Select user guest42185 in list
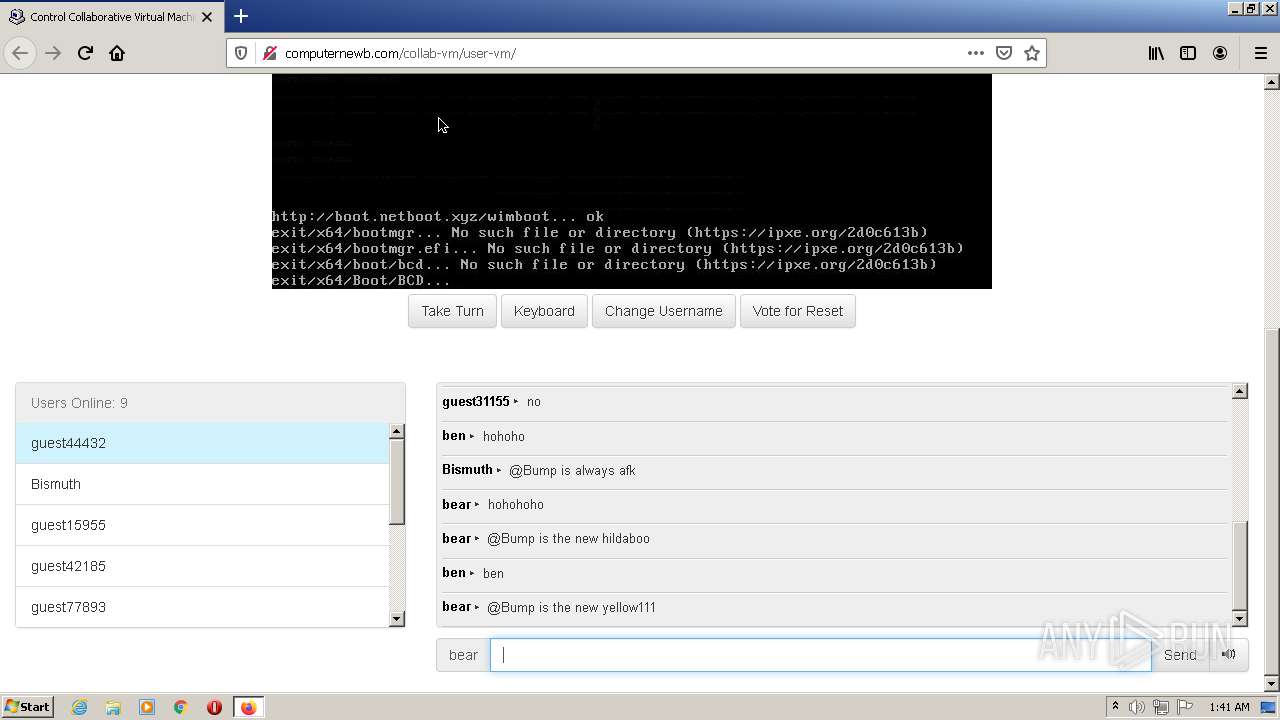 click(x=202, y=566)
